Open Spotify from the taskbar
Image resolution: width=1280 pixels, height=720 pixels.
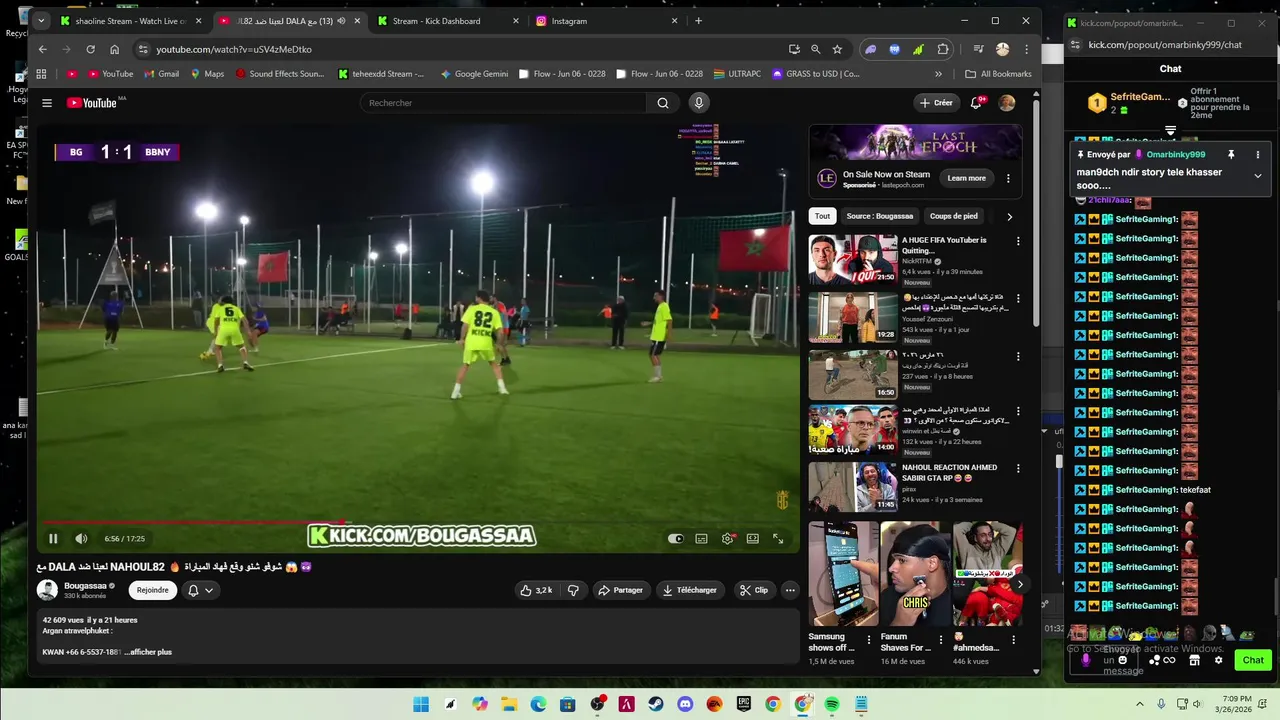832,704
